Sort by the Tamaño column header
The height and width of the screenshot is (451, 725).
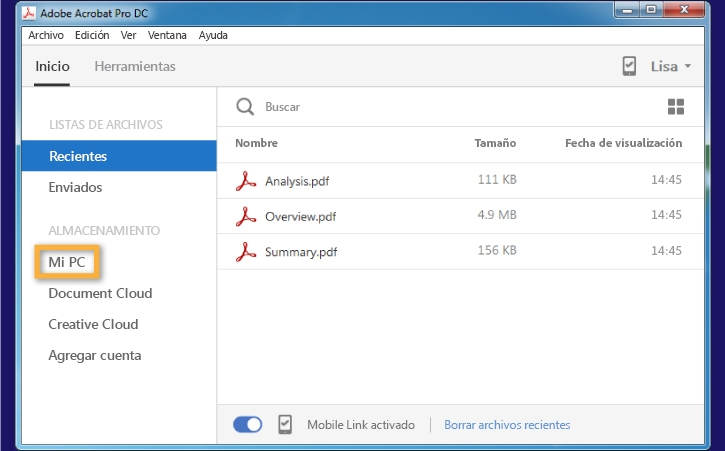point(495,143)
